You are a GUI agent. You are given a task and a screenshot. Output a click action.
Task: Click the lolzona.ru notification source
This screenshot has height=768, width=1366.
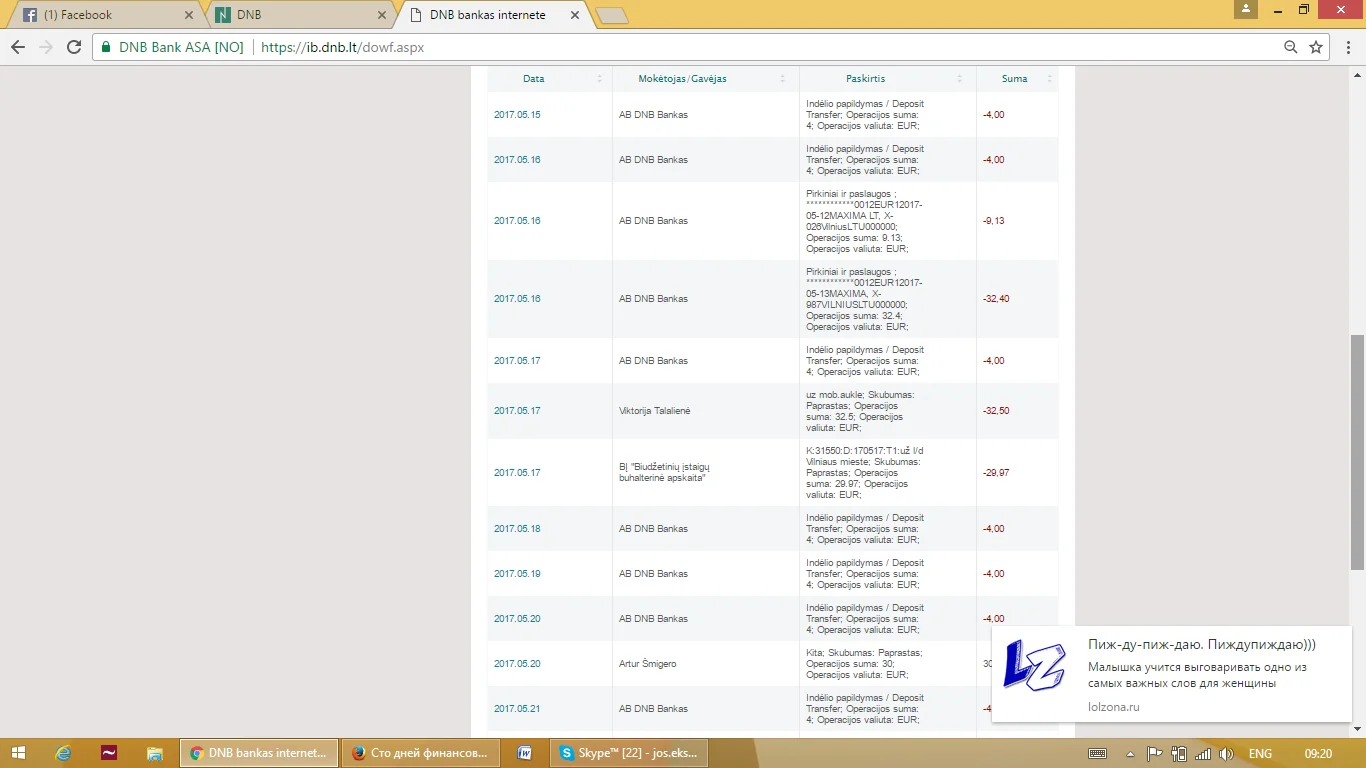[1114, 707]
